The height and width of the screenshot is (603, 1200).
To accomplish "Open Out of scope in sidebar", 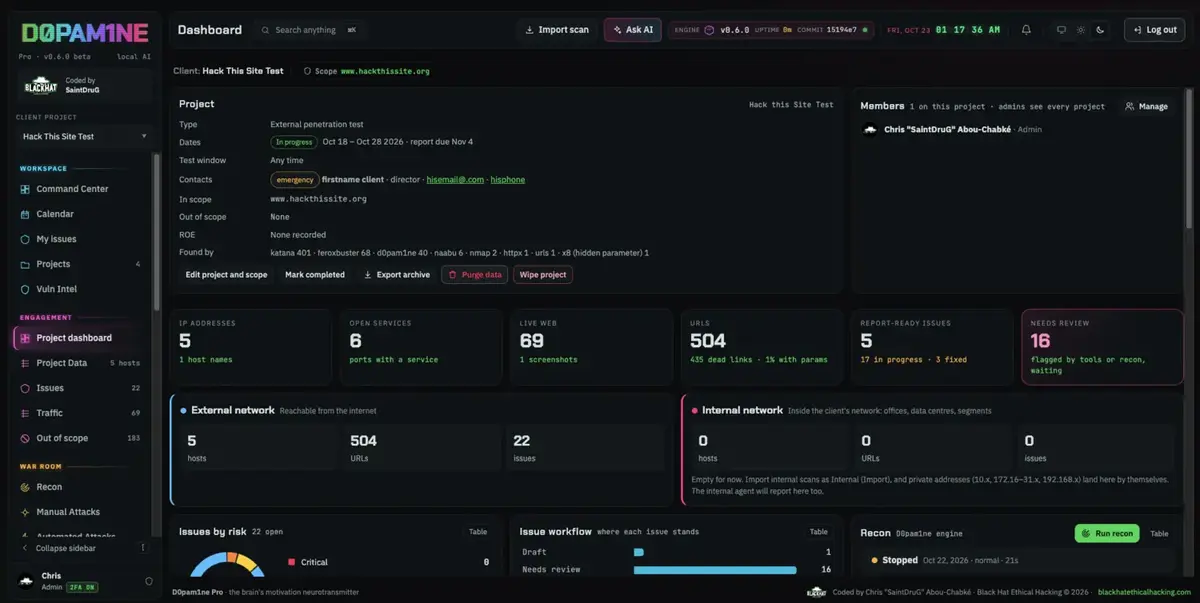I will (80, 438).
